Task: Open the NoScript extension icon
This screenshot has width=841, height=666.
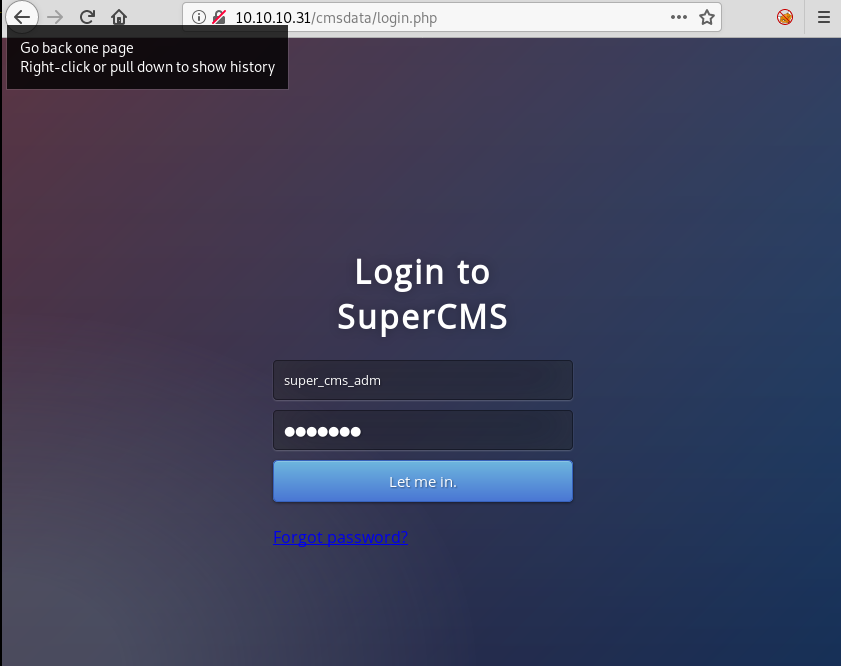Action: pos(785,17)
